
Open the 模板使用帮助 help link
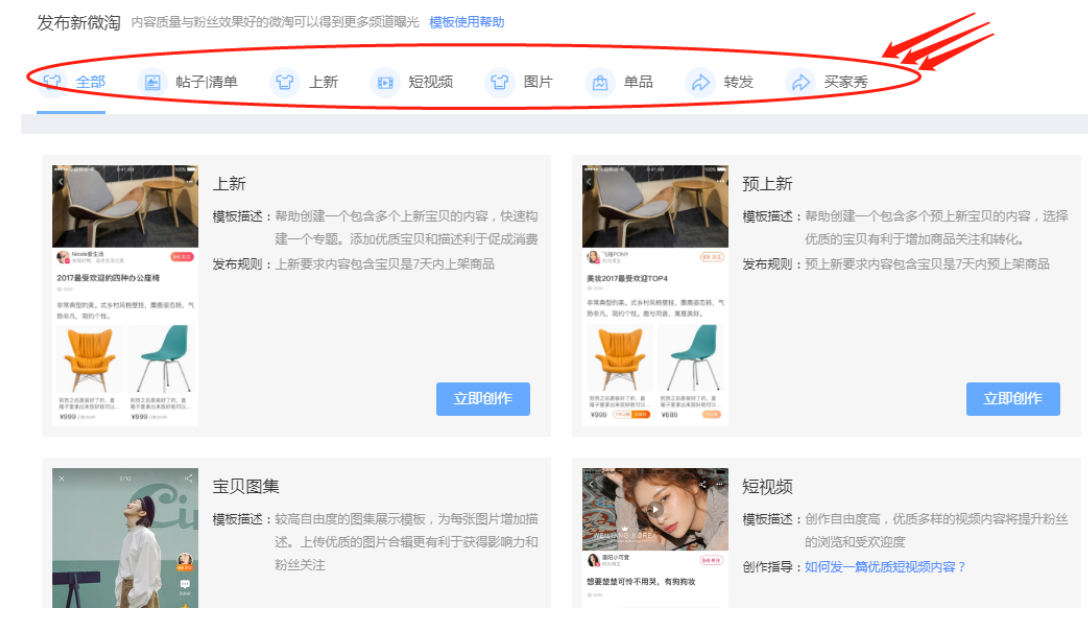pos(467,22)
